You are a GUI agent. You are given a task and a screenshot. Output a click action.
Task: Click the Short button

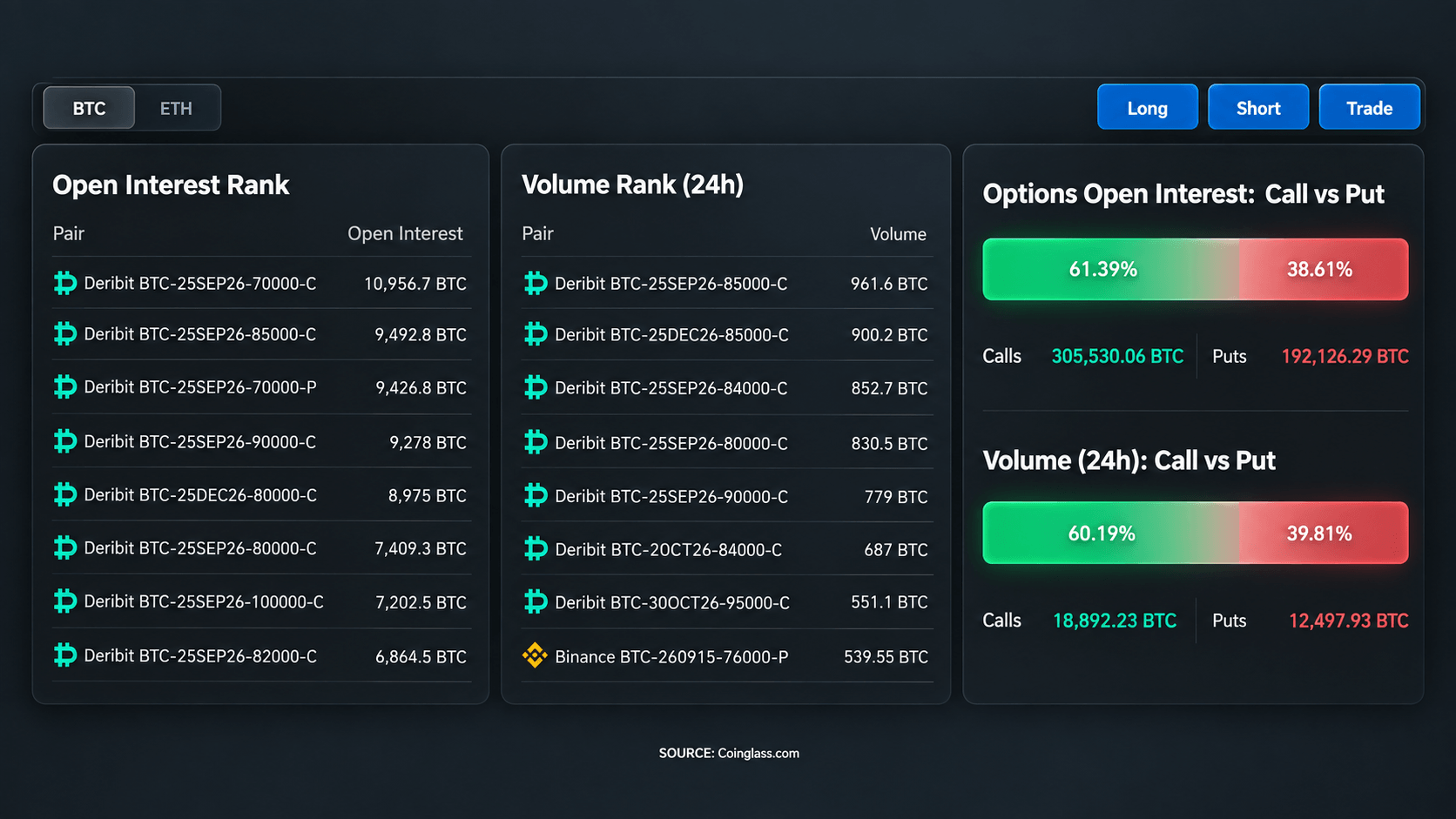tap(1258, 107)
